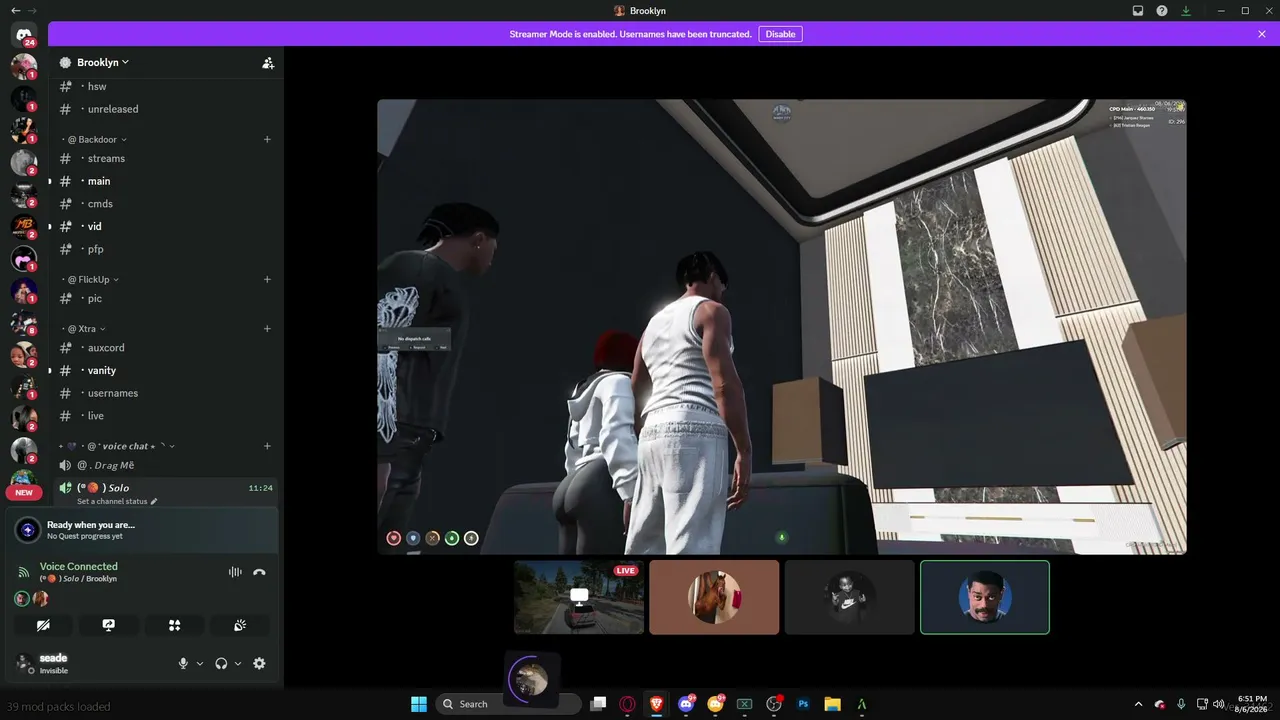The height and width of the screenshot is (720, 1280).
Task: Click the main game stream video
Action: point(782,327)
